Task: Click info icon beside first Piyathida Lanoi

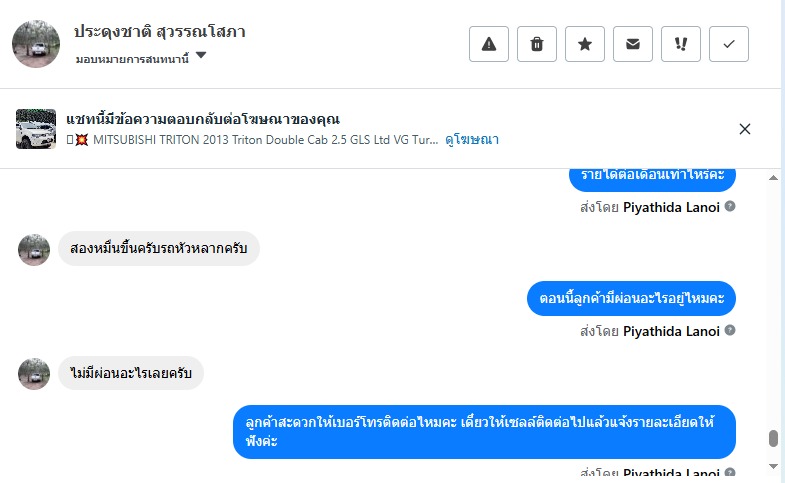Action: coord(730,207)
